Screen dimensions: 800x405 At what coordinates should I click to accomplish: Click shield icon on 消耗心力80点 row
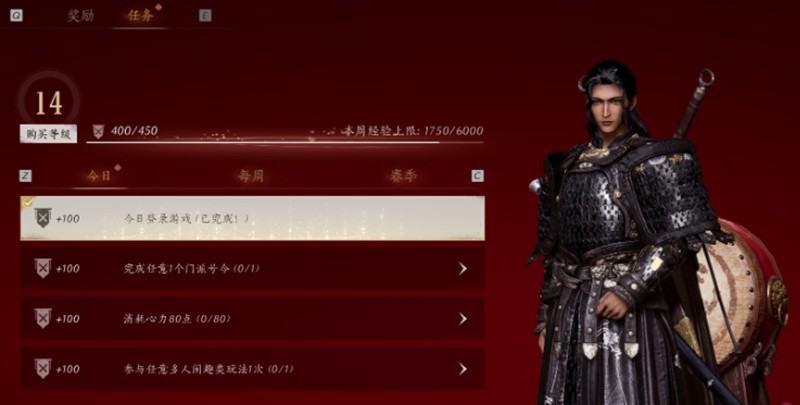tap(43, 318)
